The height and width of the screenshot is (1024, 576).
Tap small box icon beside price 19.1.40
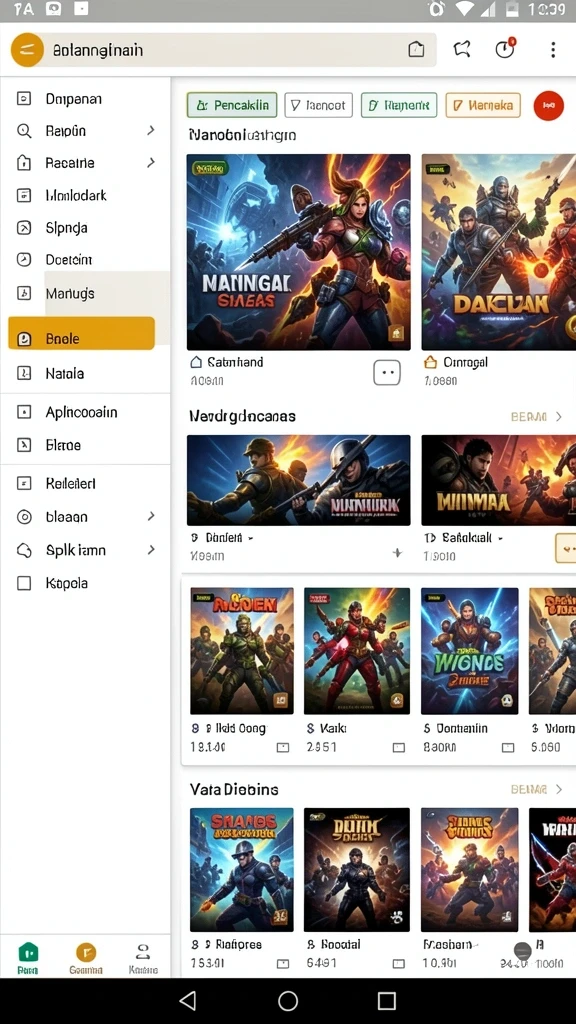tap(283, 748)
